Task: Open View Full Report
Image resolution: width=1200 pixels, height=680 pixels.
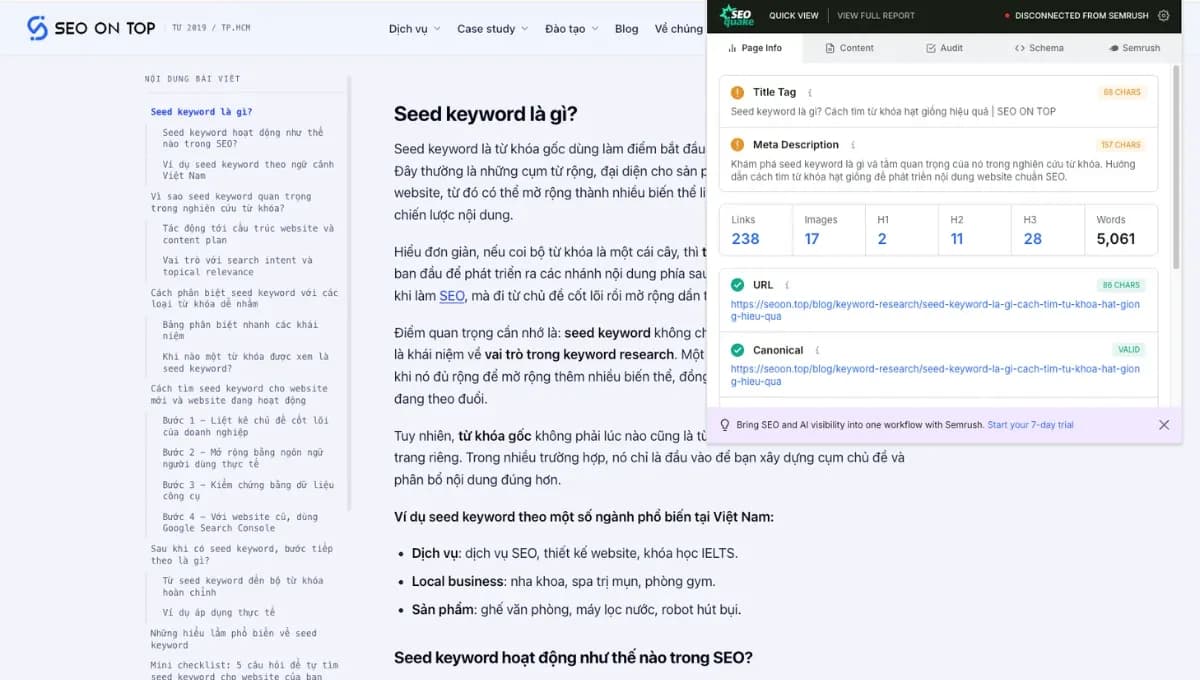Action: [x=876, y=16]
